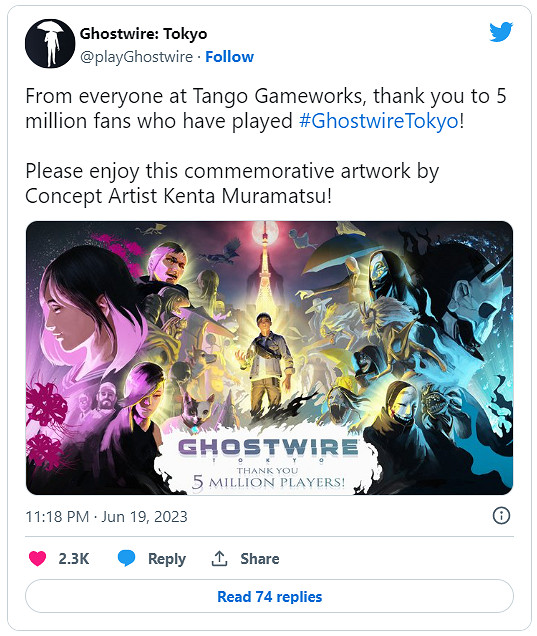Click the Share text label
This screenshot has height=636, width=537.
(260, 559)
